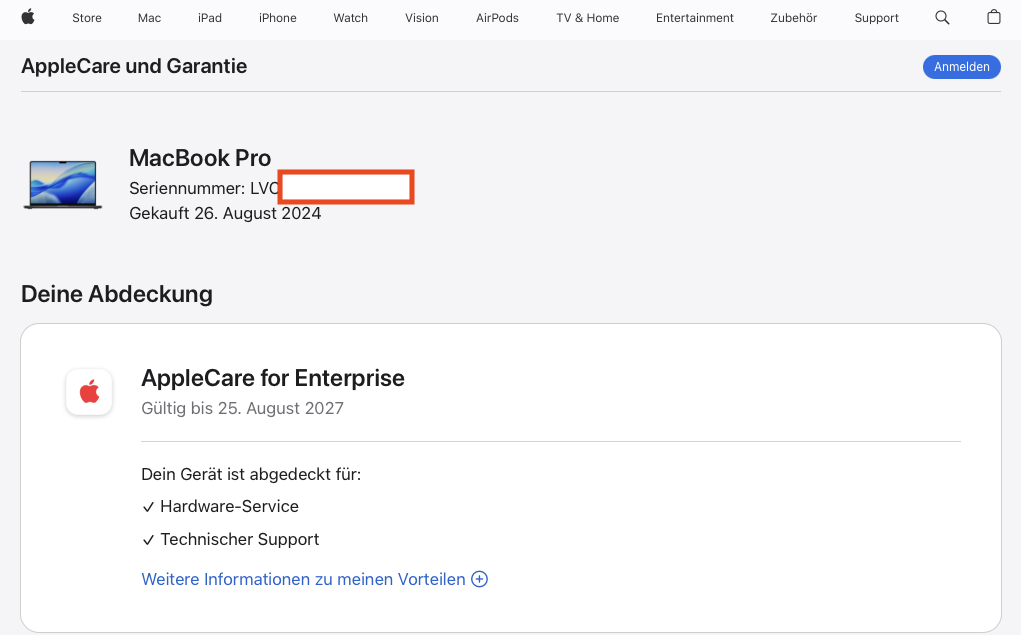
Task: Open the shopping bag icon
Action: [x=993, y=18]
